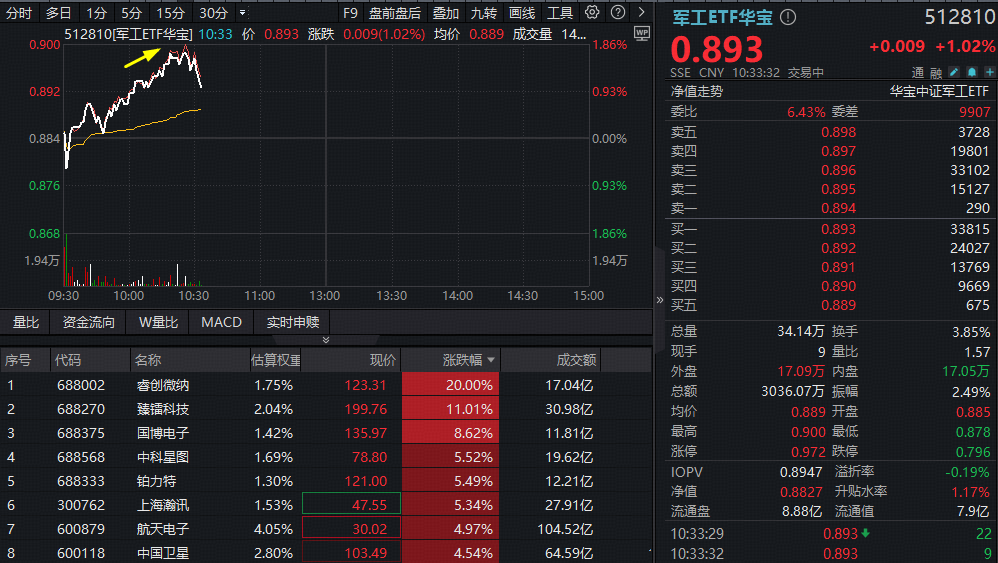Toggle the 九转 indicator

click(x=484, y=13)
